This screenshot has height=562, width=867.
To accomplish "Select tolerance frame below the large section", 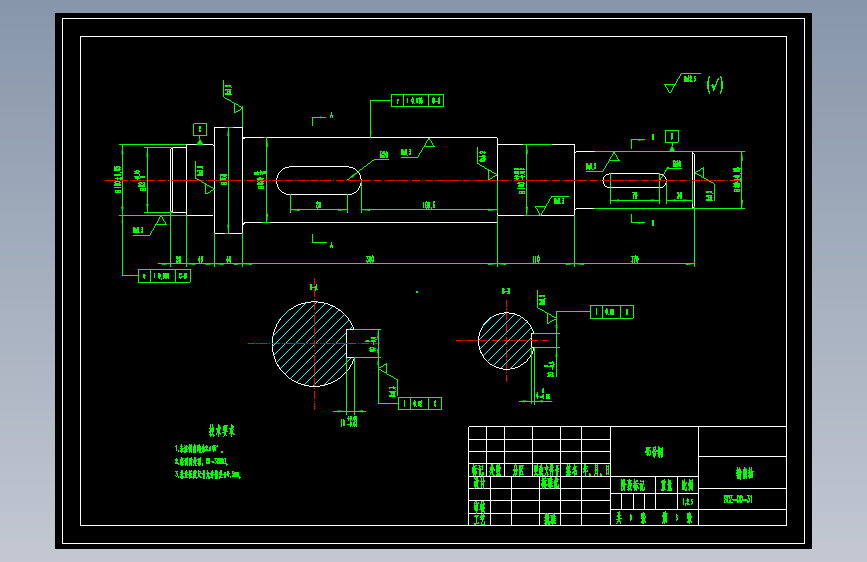I will 420,404.
